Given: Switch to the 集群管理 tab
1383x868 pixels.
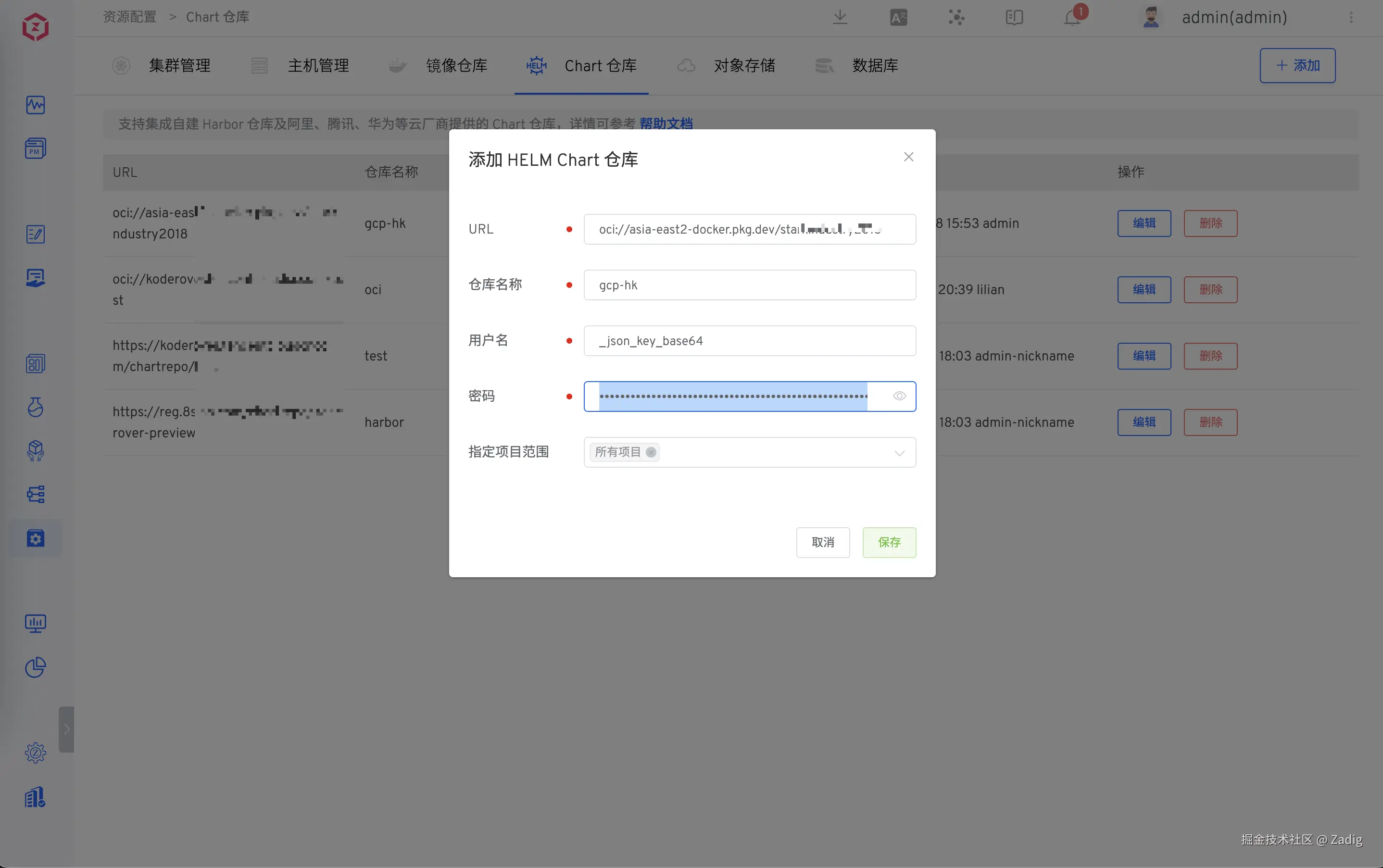Looking at the screenshot, I should tap(179, 66).
